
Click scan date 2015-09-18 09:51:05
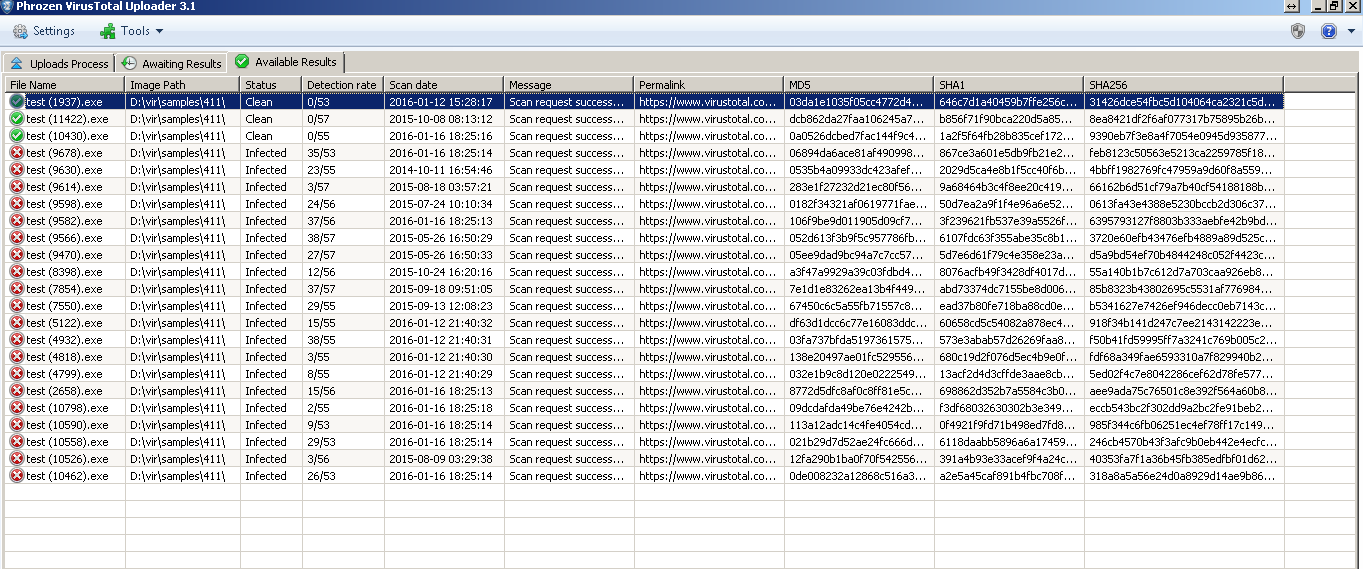pos(440,289)
